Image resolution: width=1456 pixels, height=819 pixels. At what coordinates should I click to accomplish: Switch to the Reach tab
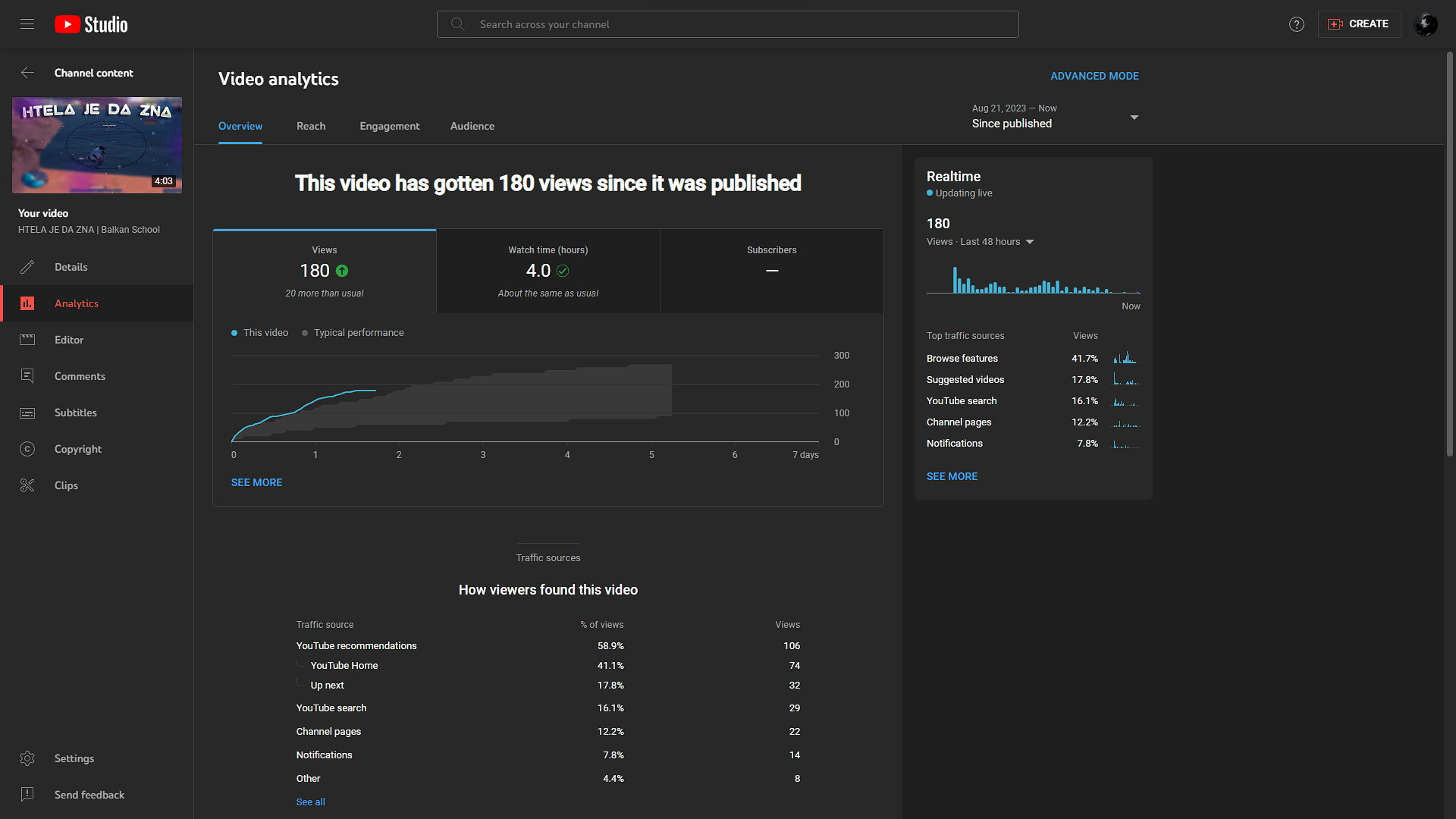point(311,126)
